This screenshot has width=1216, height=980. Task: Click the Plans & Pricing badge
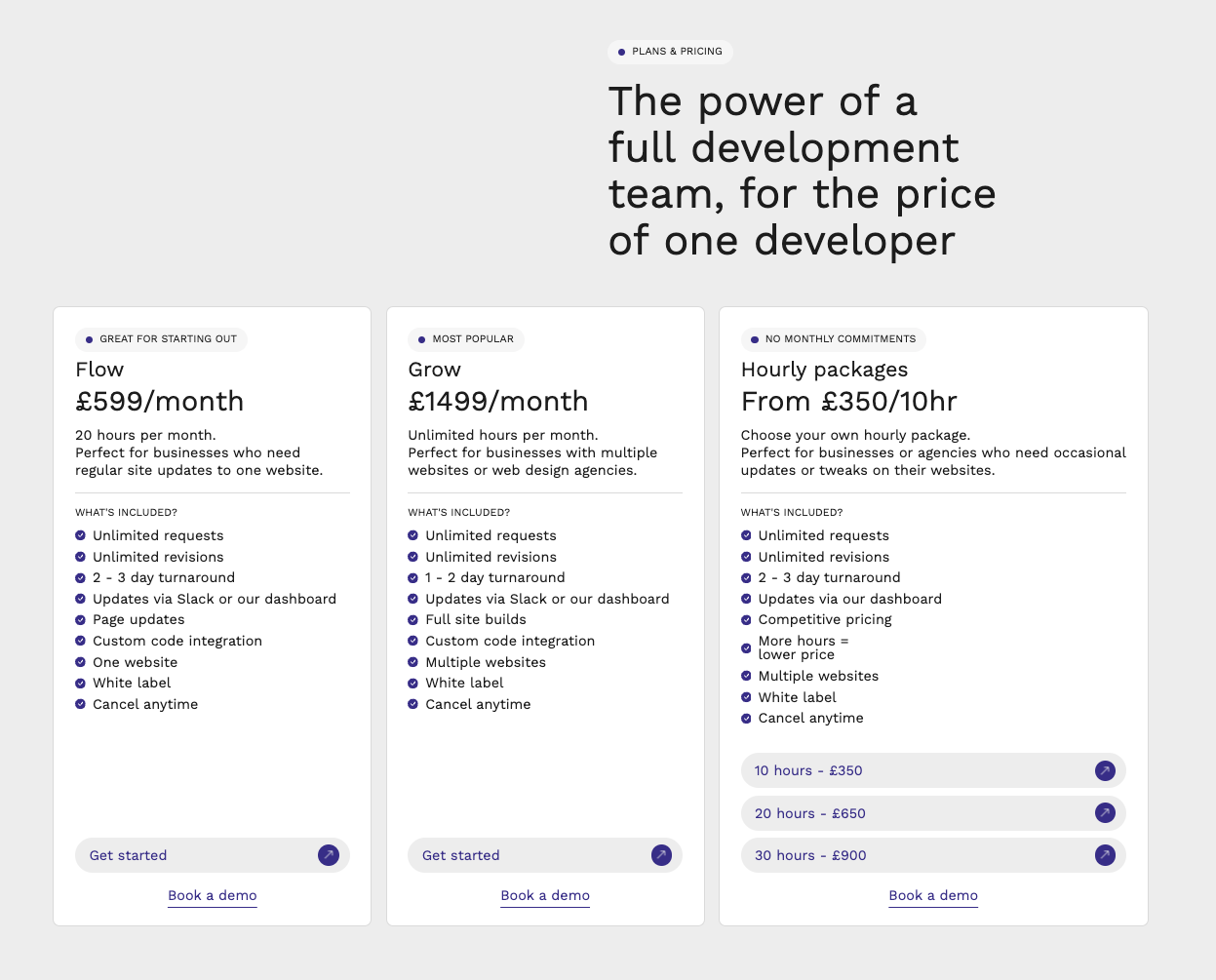point(670,52)
